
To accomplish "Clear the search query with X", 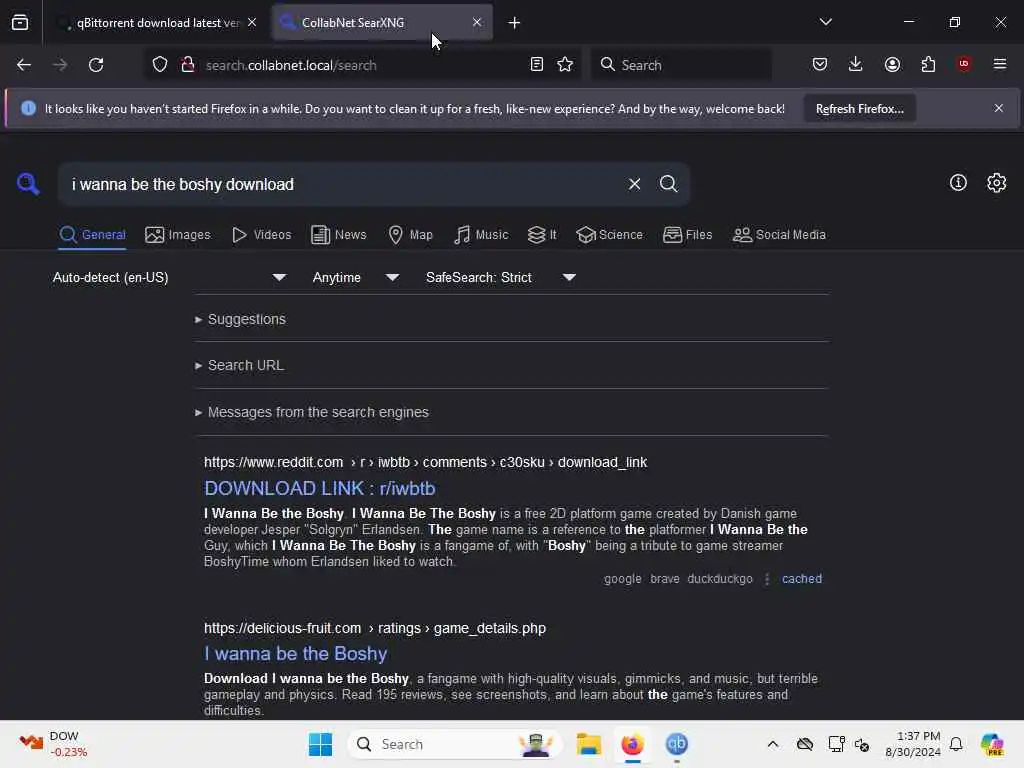I will coord(635,184).
